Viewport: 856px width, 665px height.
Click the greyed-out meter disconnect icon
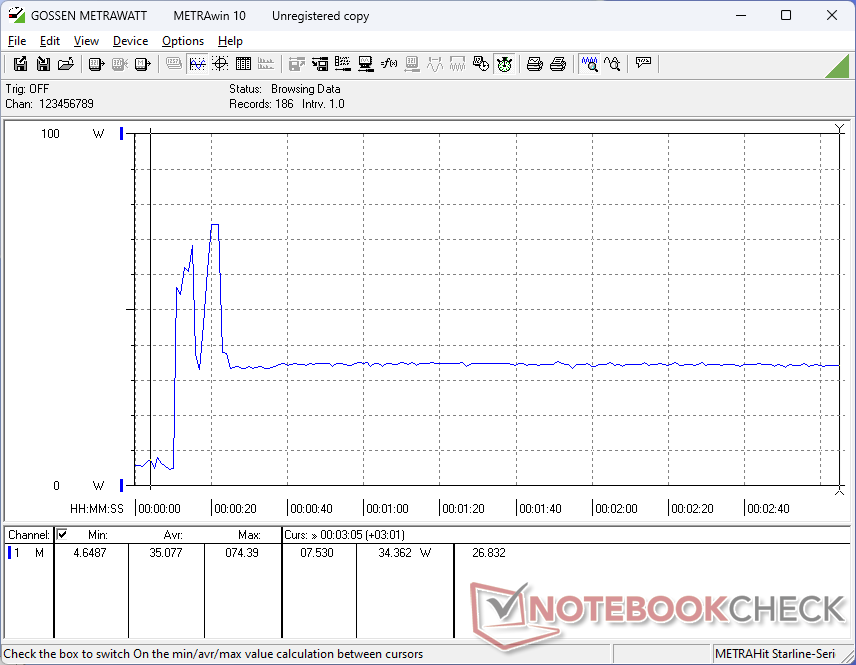[120, 64]
